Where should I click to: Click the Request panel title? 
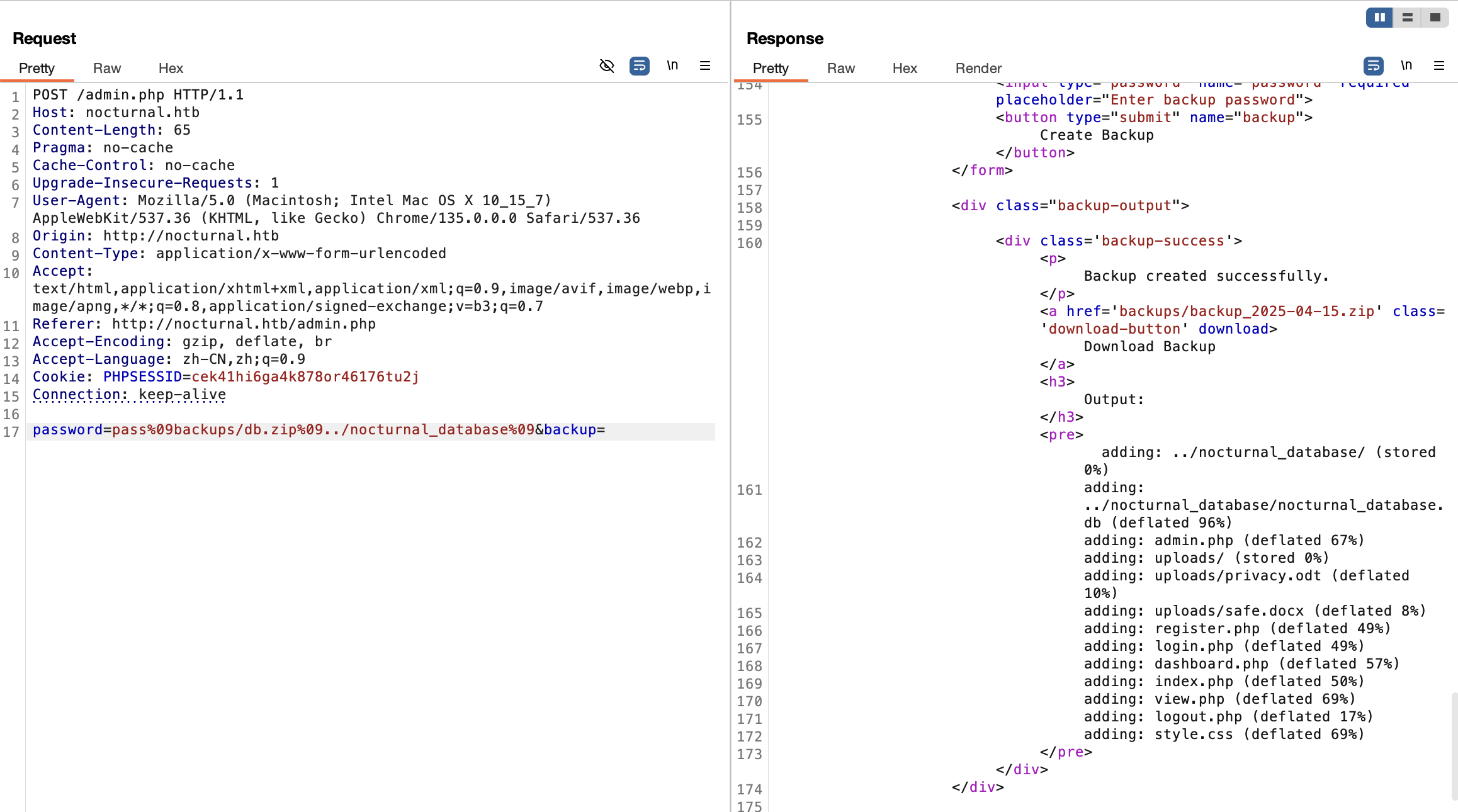click(x=44, y=38)
